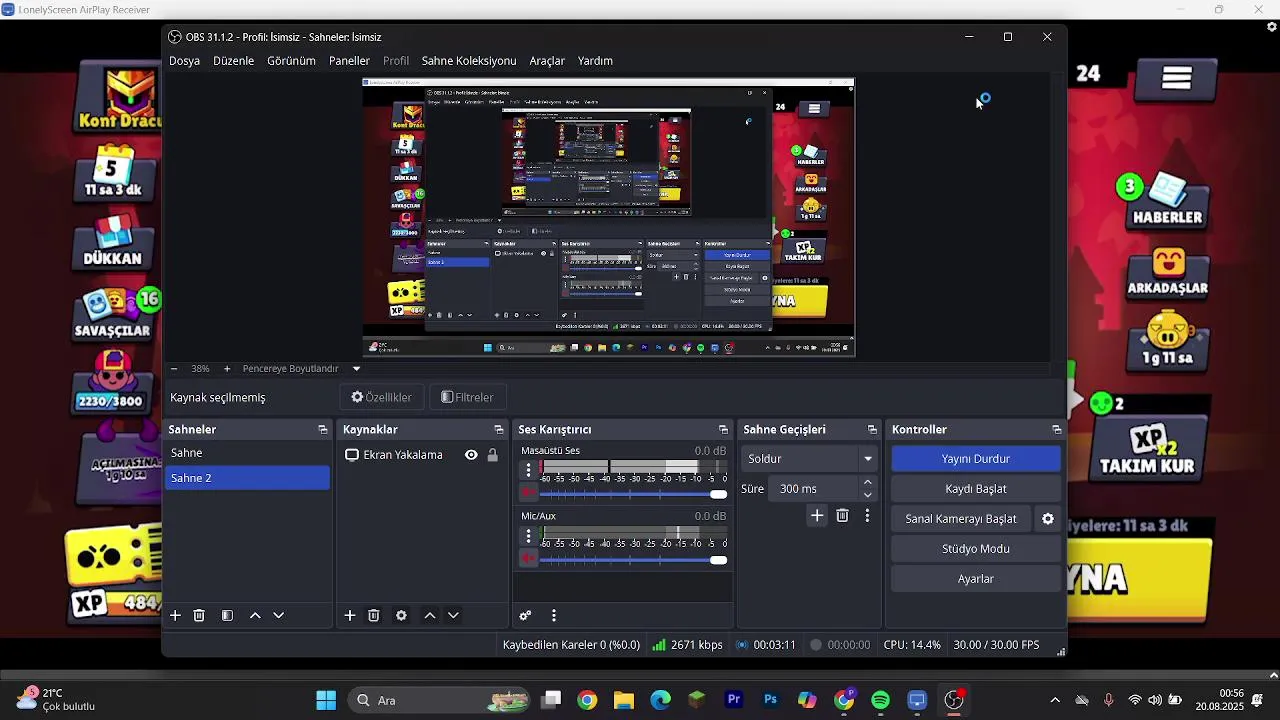Open virtual camera settings gear
This screenshot has width=1280, height=720.
pos(1048,519)
